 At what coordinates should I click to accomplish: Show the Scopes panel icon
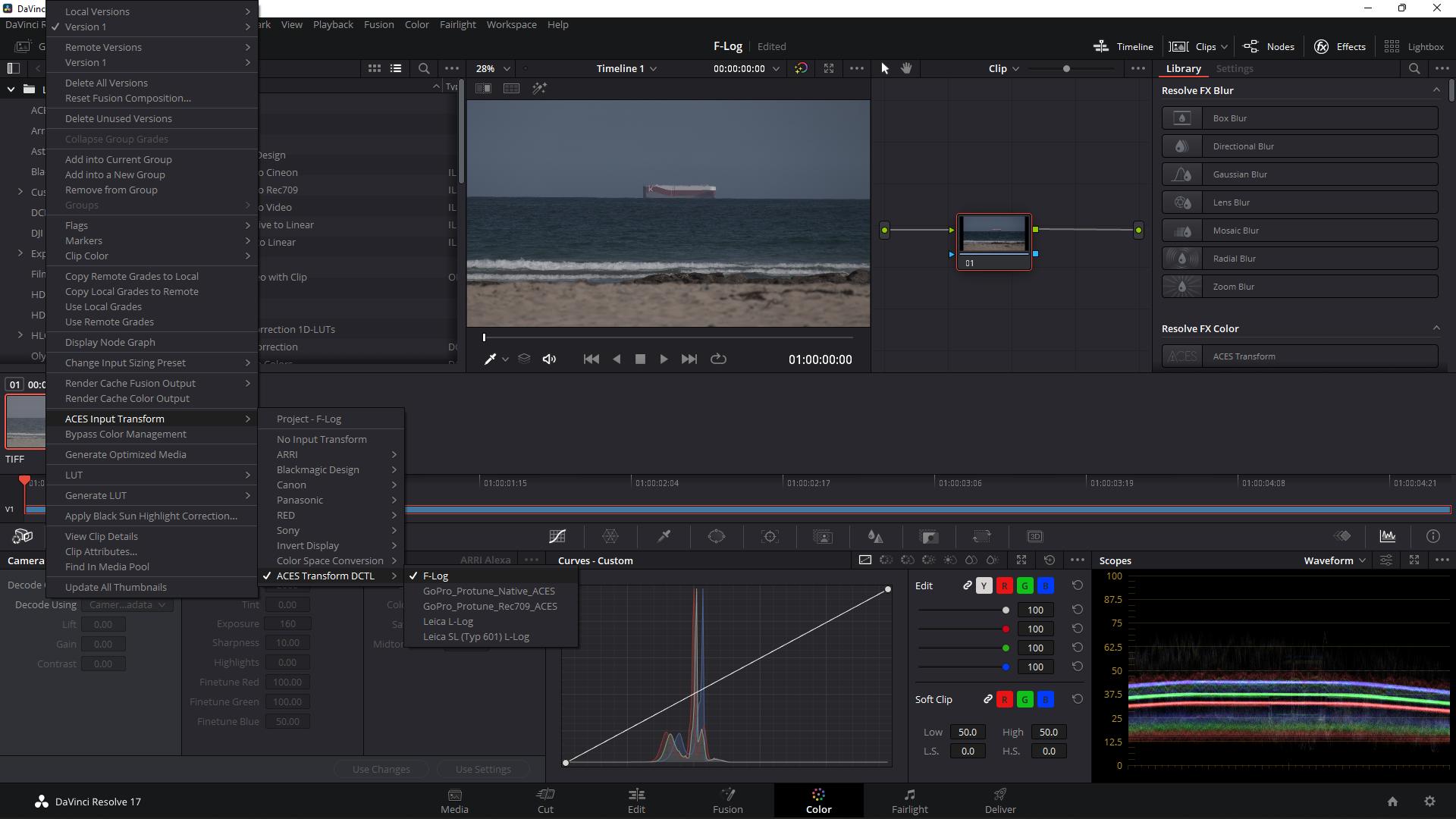click(x=1388, y=536)
